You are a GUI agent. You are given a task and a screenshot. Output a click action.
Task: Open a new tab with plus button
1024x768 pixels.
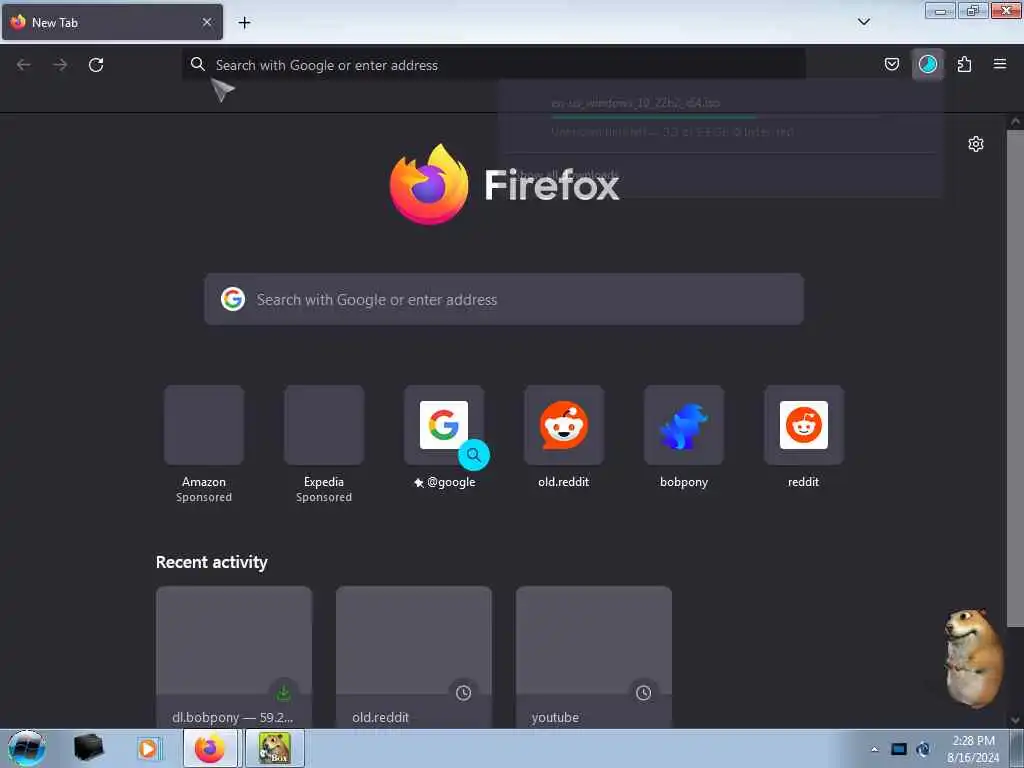point(244,23)
